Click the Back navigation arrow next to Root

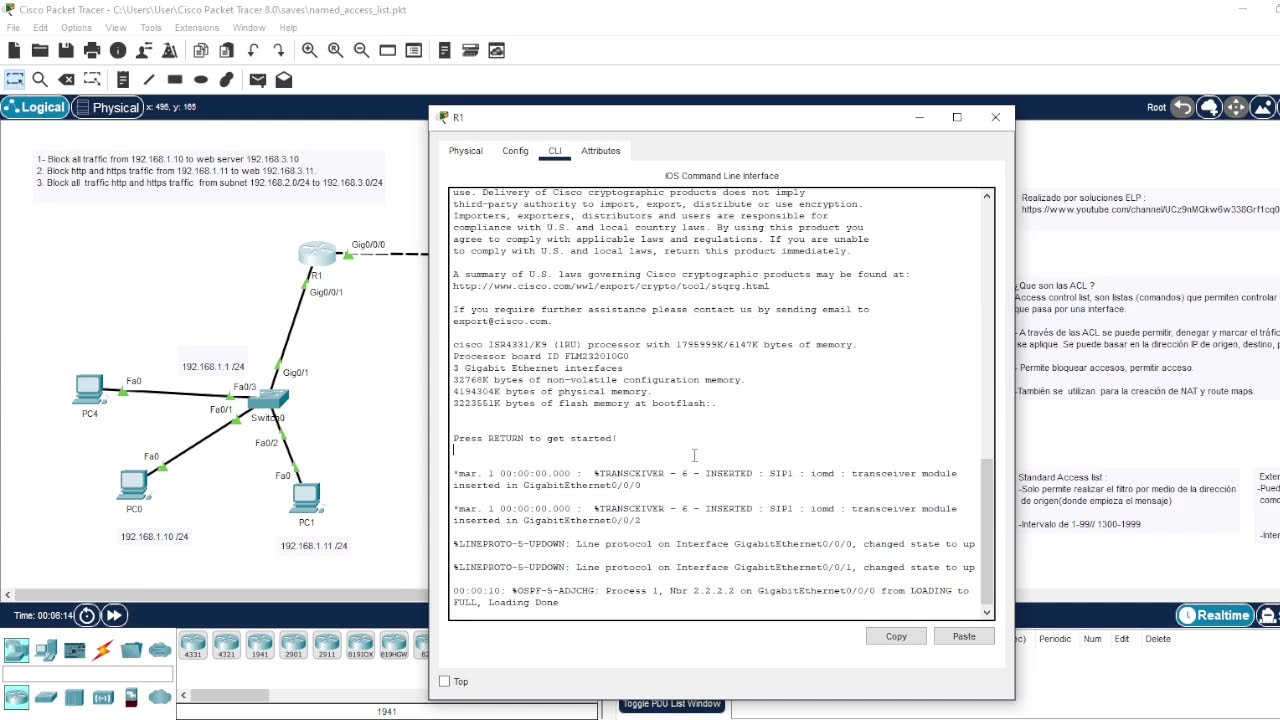point(1182,107)
